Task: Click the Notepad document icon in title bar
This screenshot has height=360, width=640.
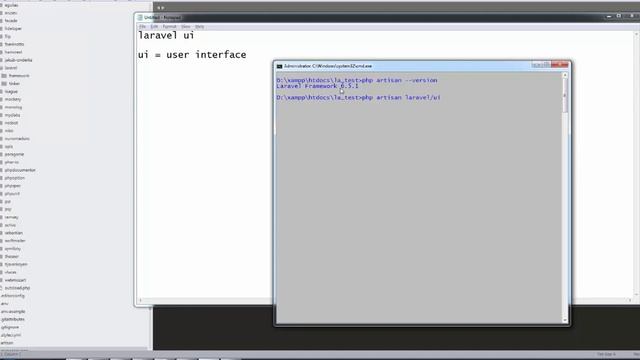Action: [140, 18]
